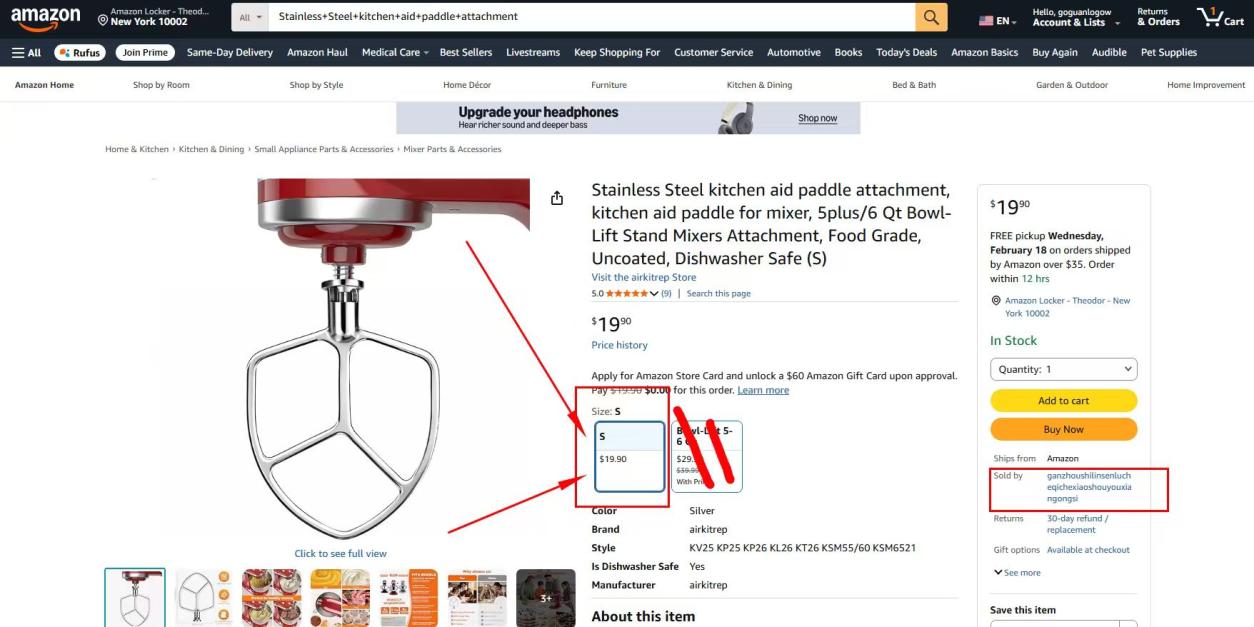Open Today's Deals in navigation bar

(x=906, y=52)
